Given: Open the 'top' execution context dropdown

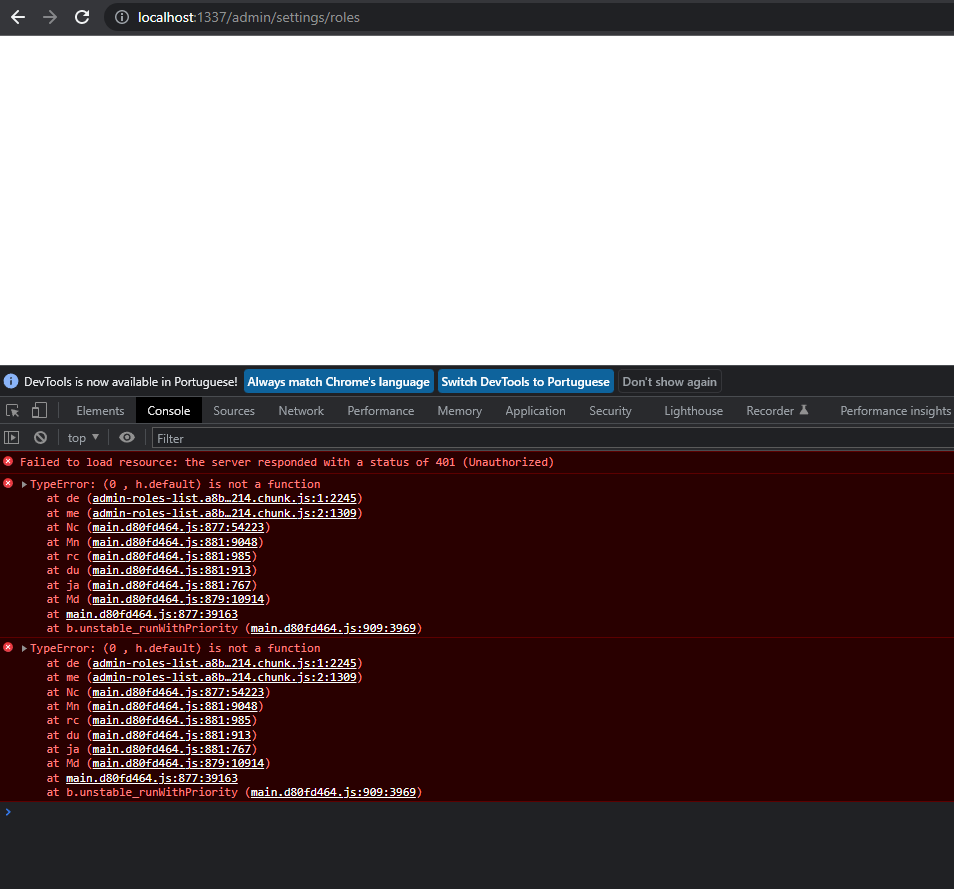Looking at the screenshot, I should [82, 437].
